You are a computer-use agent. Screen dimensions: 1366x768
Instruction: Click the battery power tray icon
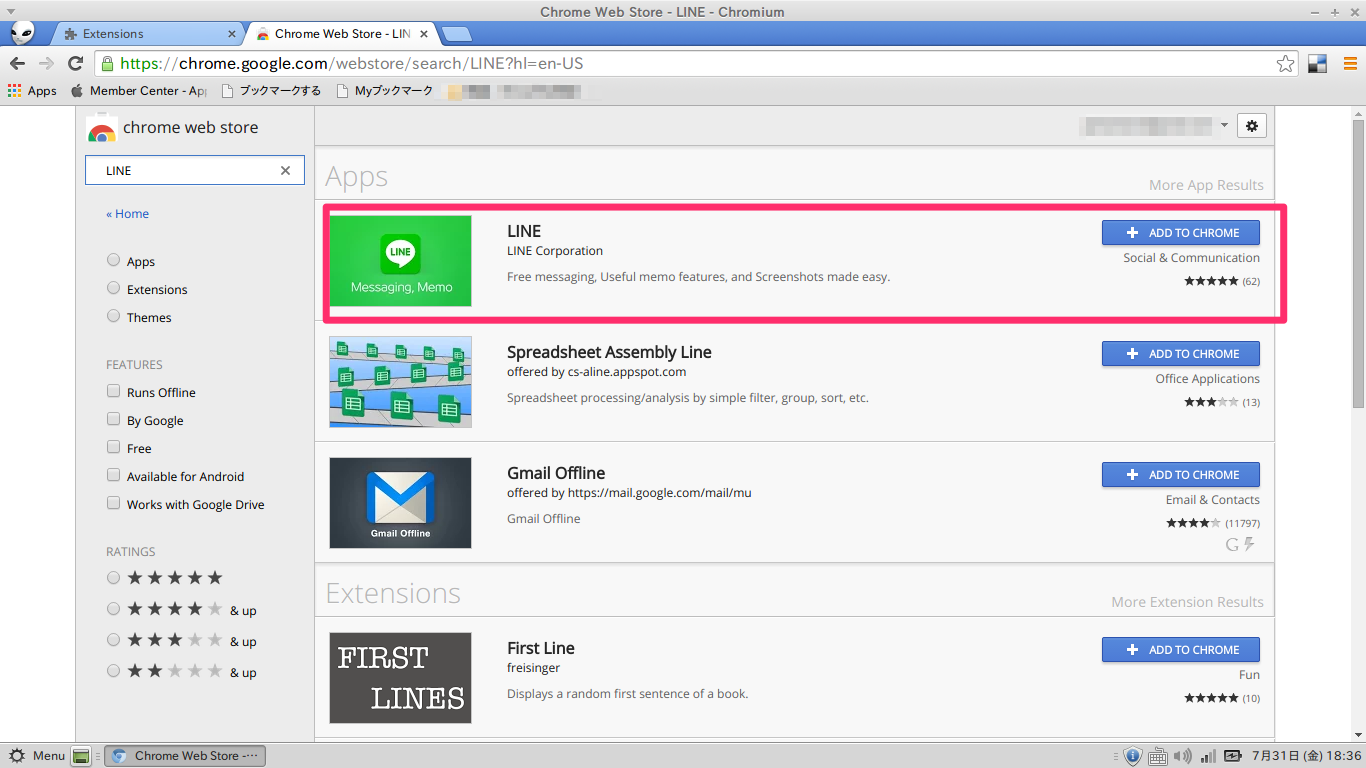[1233, 756]
